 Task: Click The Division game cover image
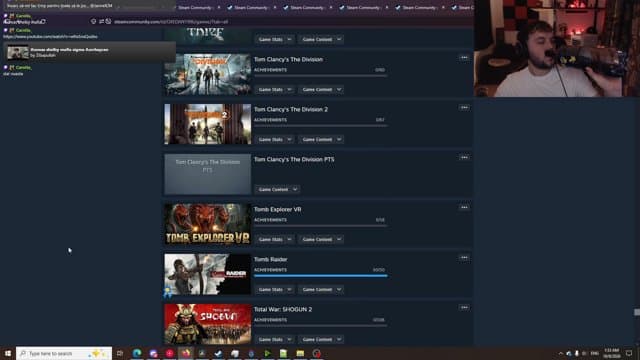[207, 74]
